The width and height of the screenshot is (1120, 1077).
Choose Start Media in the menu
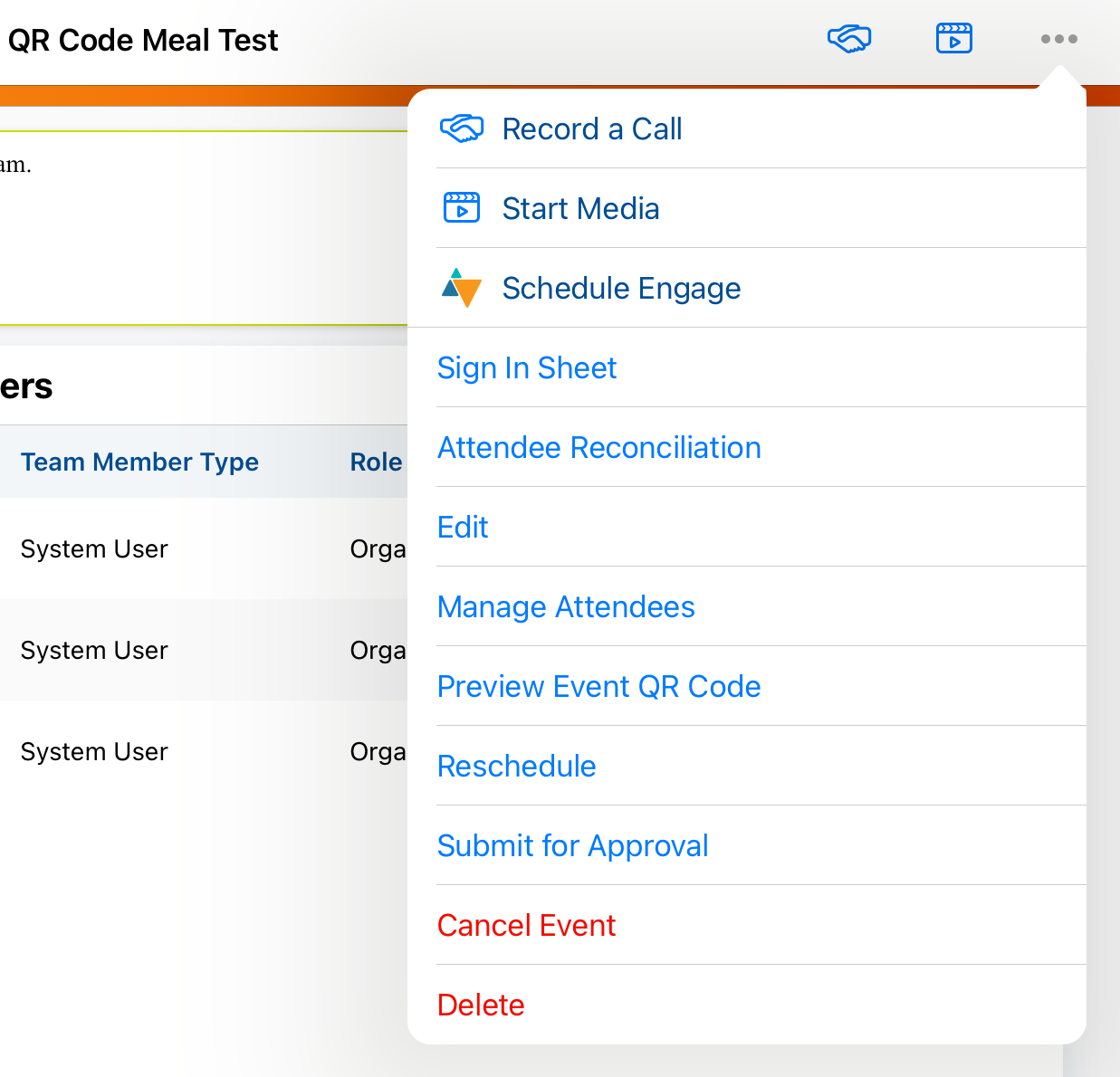(580, 209)
